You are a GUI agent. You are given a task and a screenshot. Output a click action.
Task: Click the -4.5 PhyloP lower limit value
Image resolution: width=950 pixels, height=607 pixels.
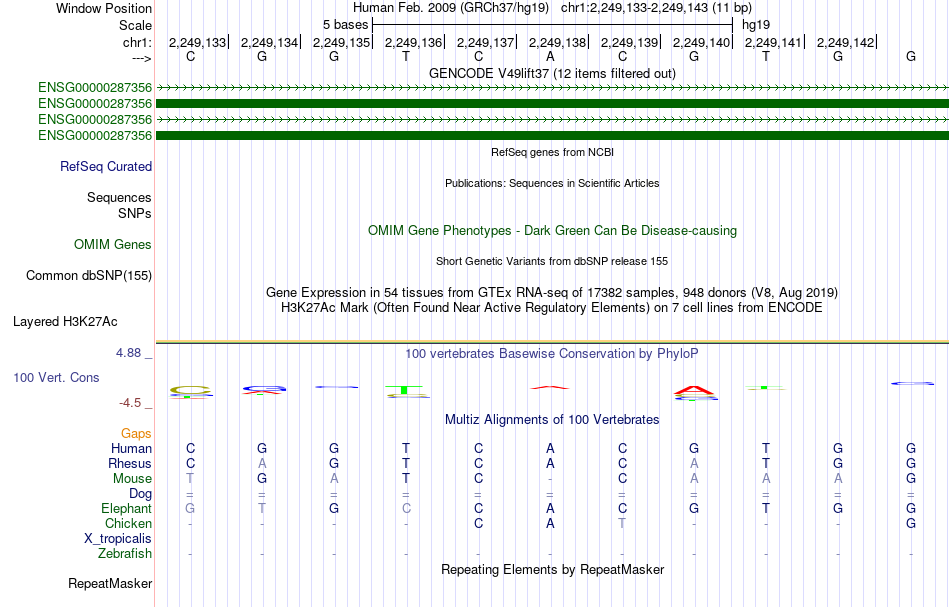[x=130, y=403]
